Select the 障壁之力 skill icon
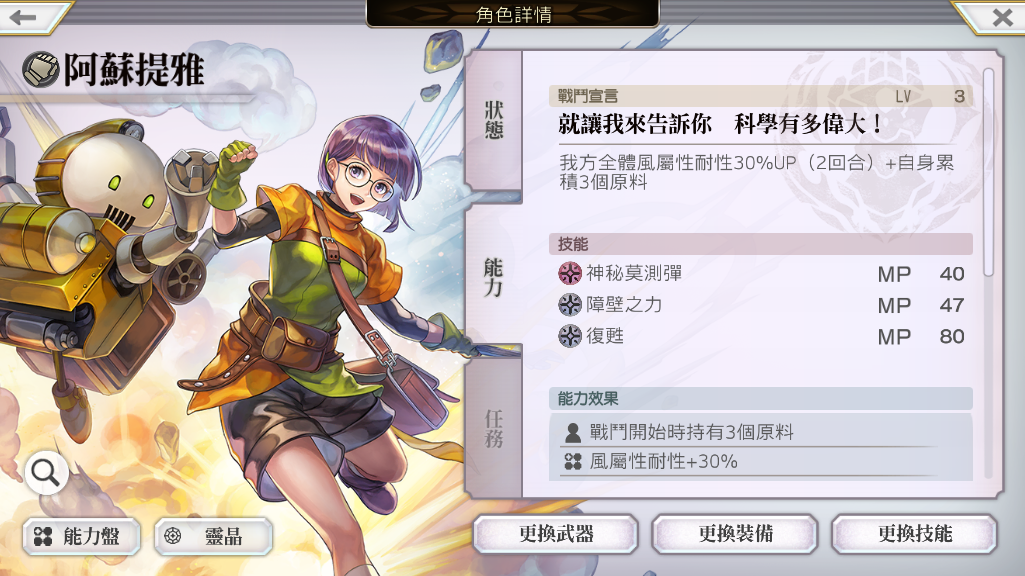The width and height of the screenshot is (1025, 576). (570, 305)
